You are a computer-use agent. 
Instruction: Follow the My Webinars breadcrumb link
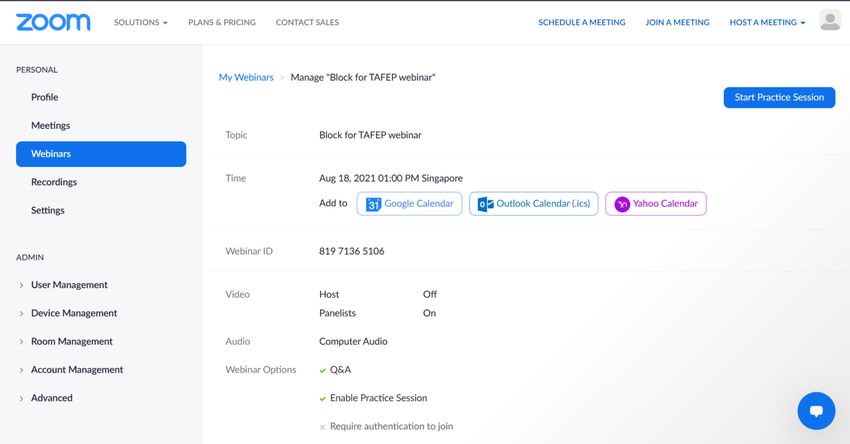246,77
